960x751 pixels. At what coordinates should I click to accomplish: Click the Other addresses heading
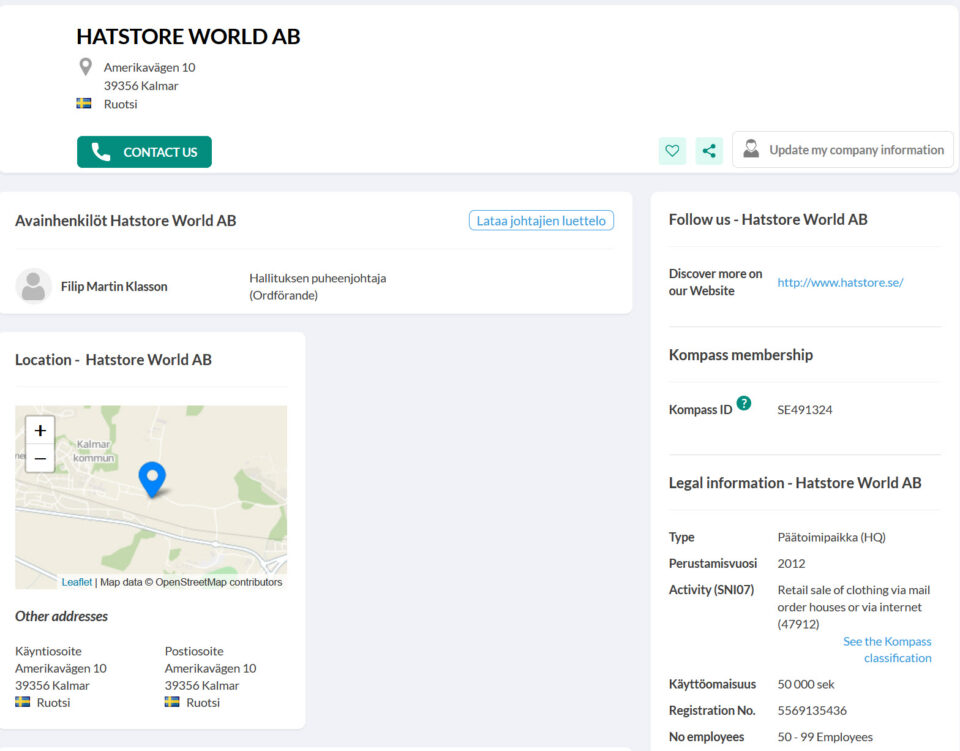[x=61, y=616]
